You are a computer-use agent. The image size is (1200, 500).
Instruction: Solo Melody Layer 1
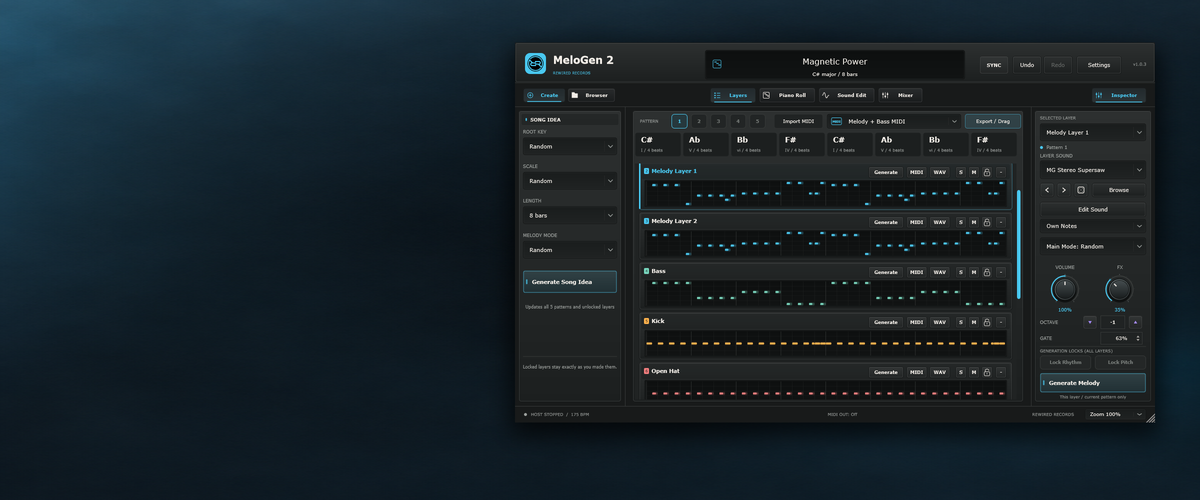961,172
